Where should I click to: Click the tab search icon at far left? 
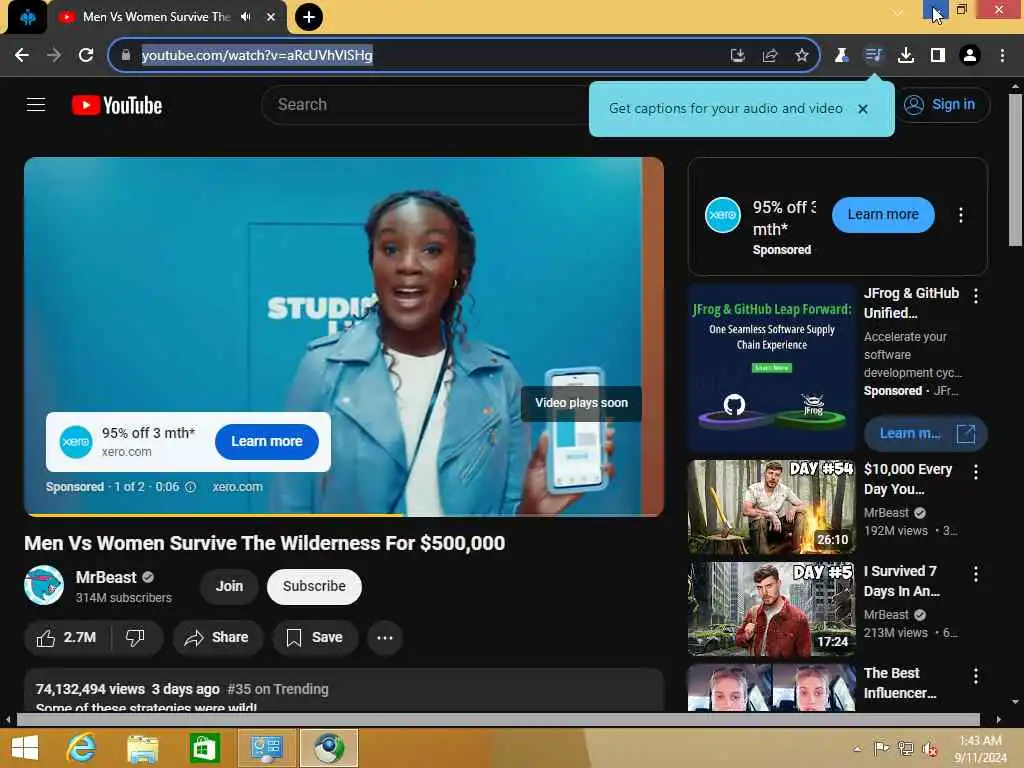[27, 18]
